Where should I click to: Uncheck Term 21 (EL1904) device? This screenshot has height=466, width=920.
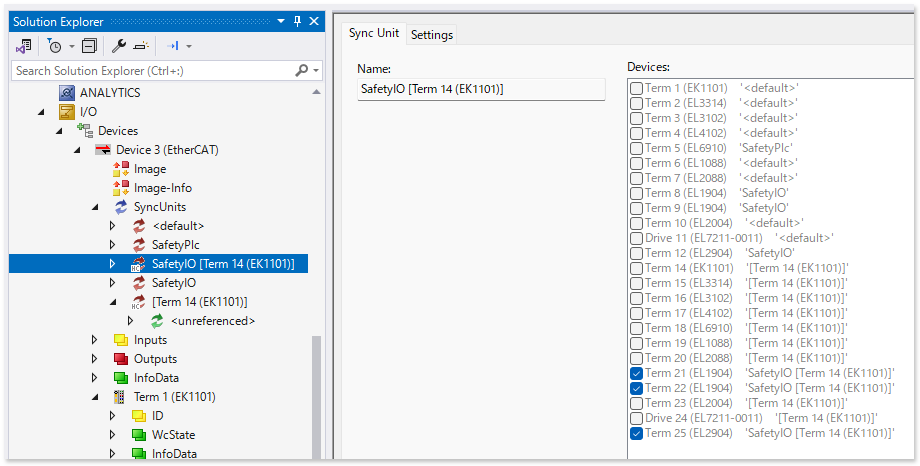pyautogui.click(x=636, y=373)
